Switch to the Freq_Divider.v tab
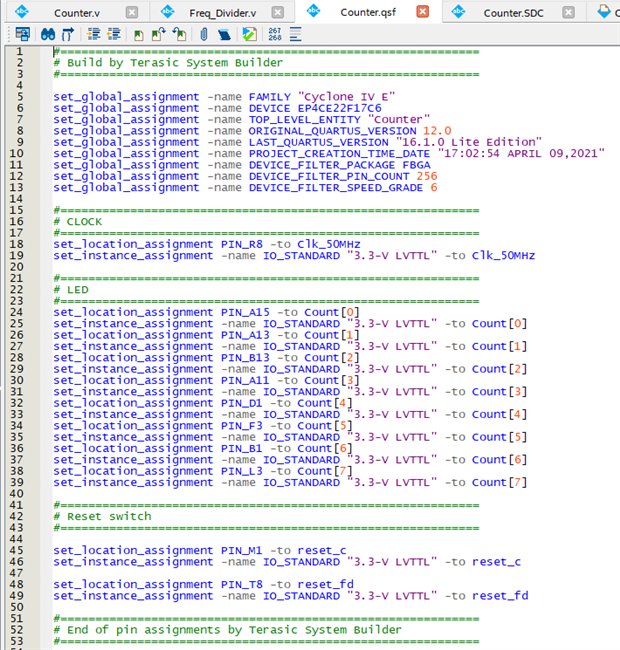The image size is (620, 650). click(222, 12)
